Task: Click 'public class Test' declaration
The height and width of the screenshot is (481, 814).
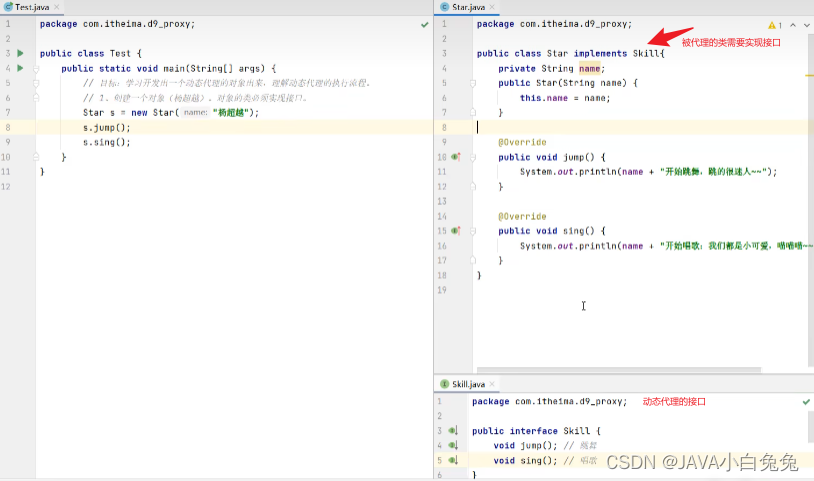Action: [85, 53]
